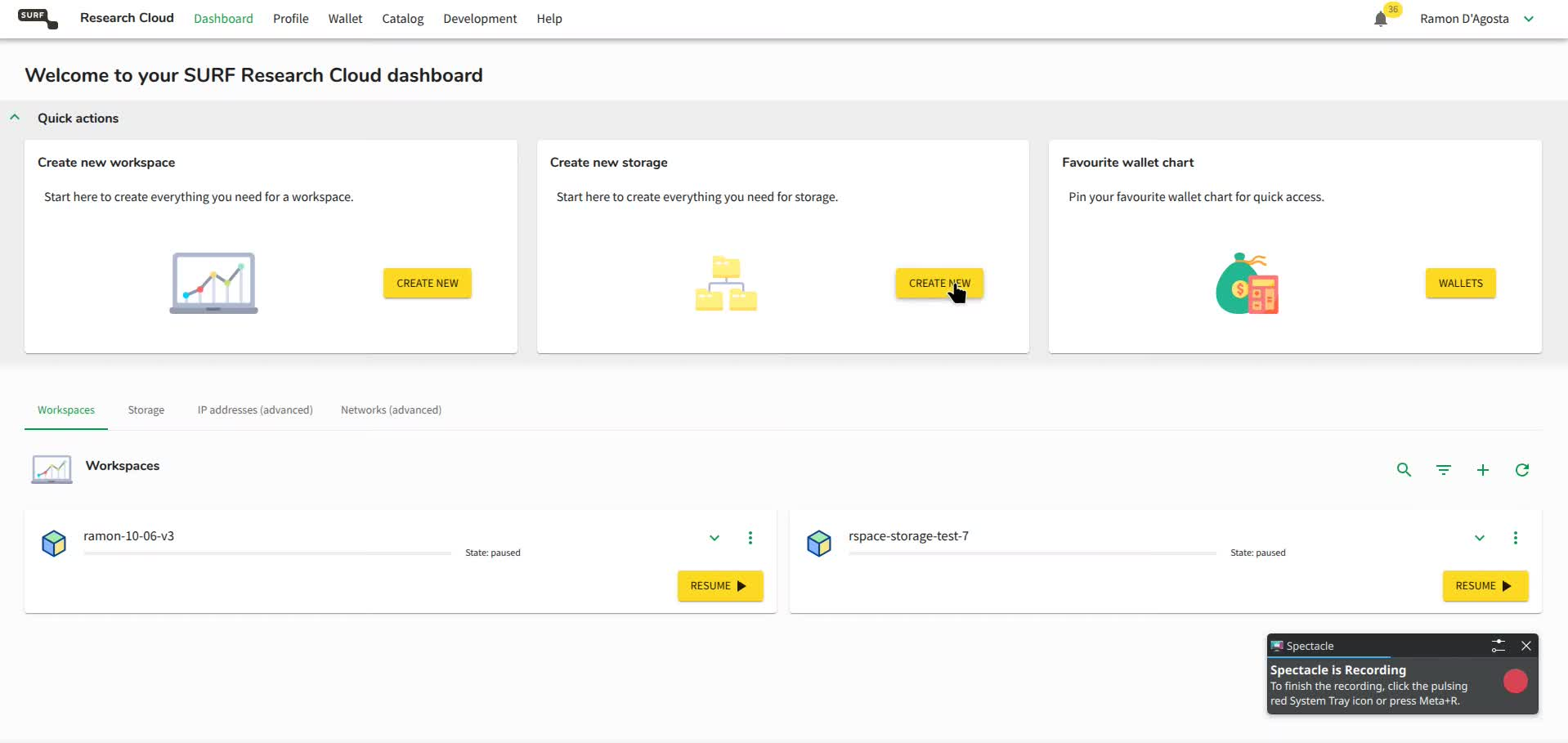Viewport: 1568px width, 743px height.
Task: Click the folder tree illustration in Create new storage
Action: pyautogui.click(x=726, y=284)
